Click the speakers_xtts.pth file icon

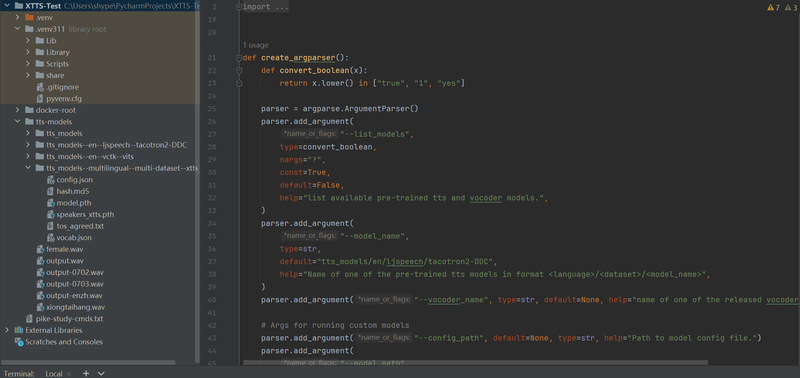pyautogui.click(x=51, y=214)
